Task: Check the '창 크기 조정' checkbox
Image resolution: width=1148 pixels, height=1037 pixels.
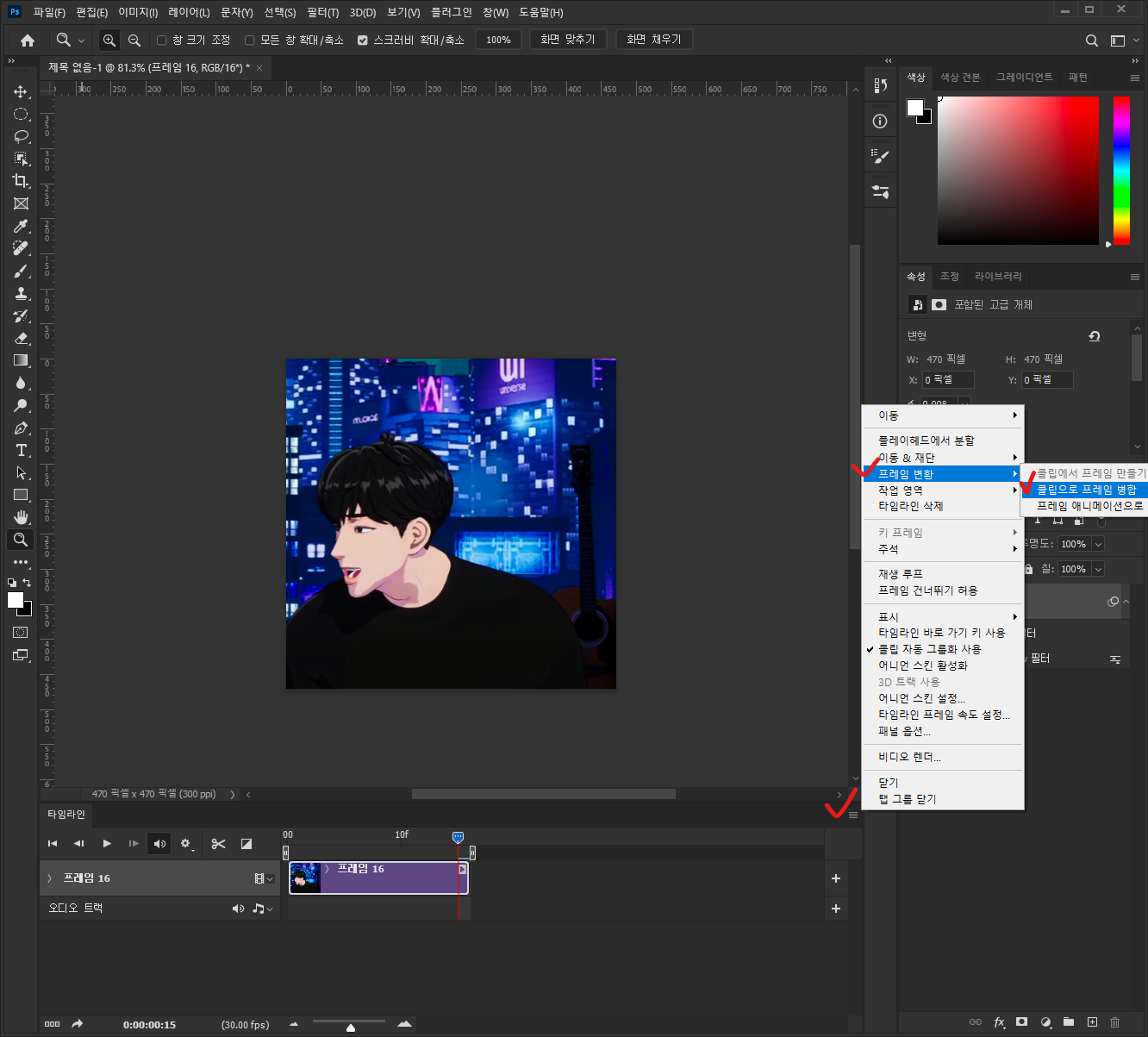Action: pyautogui.click(x=161, y=40)
